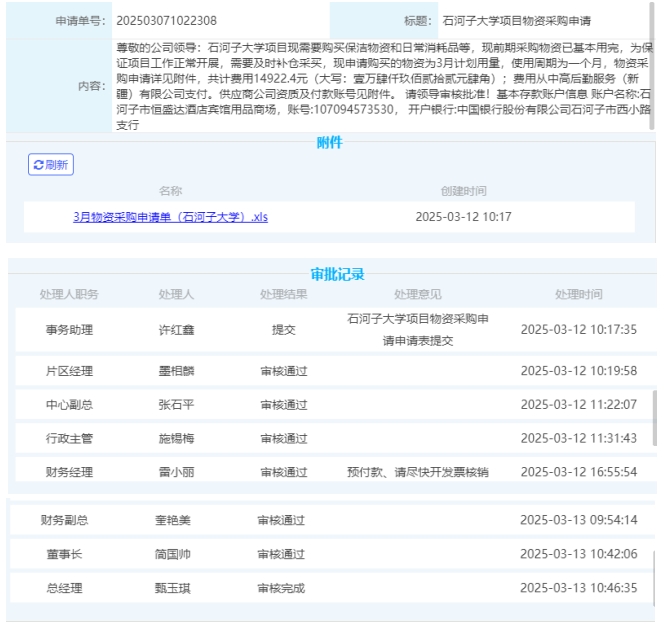Viewport: 666px width, 633px height.
Task: Click the 处理结果 column header
Action: click(284, 294)
